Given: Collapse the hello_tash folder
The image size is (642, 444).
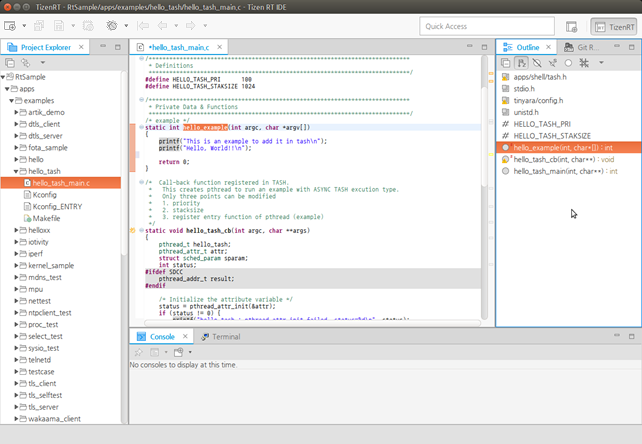Looking at the screenshot, I should tap(18, 171).
